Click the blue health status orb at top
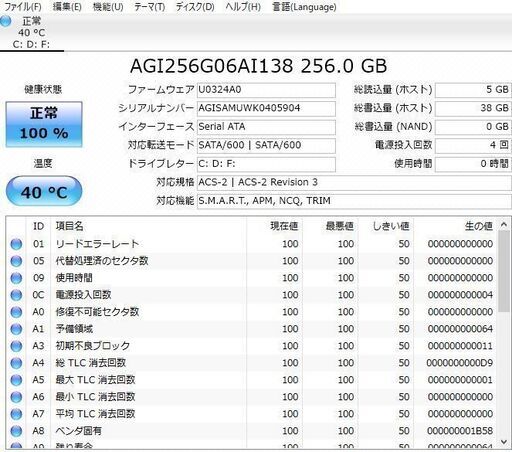The height and width of the screenshot is (452, 512). [x=5, y=21]
